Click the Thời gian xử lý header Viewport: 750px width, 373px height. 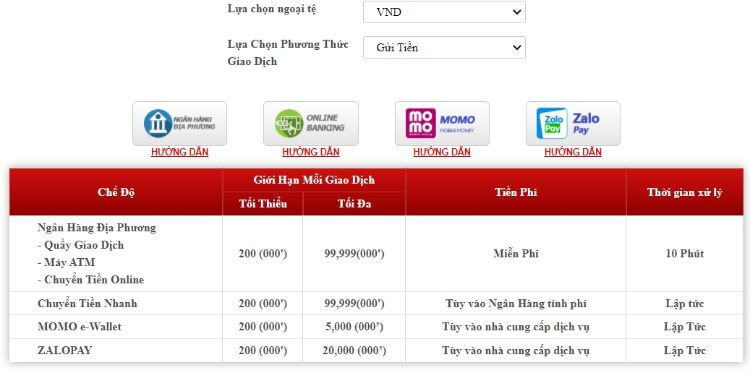[x=684, y=192]
